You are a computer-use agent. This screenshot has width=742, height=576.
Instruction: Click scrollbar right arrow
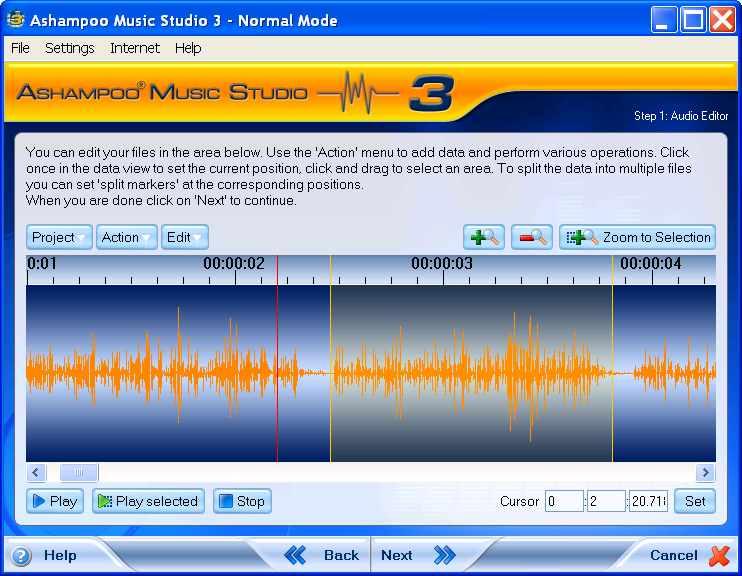coord(706,473)
